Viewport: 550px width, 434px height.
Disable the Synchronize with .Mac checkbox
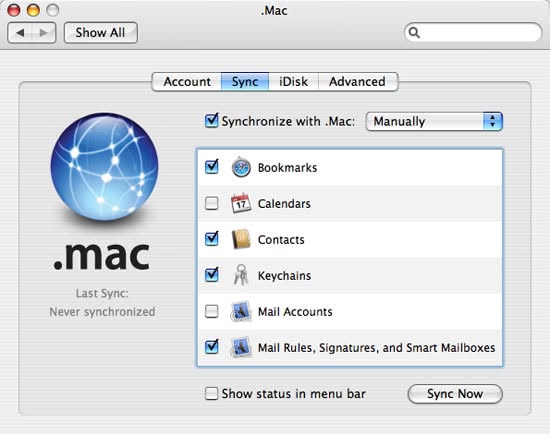click(x=212, y=121)
